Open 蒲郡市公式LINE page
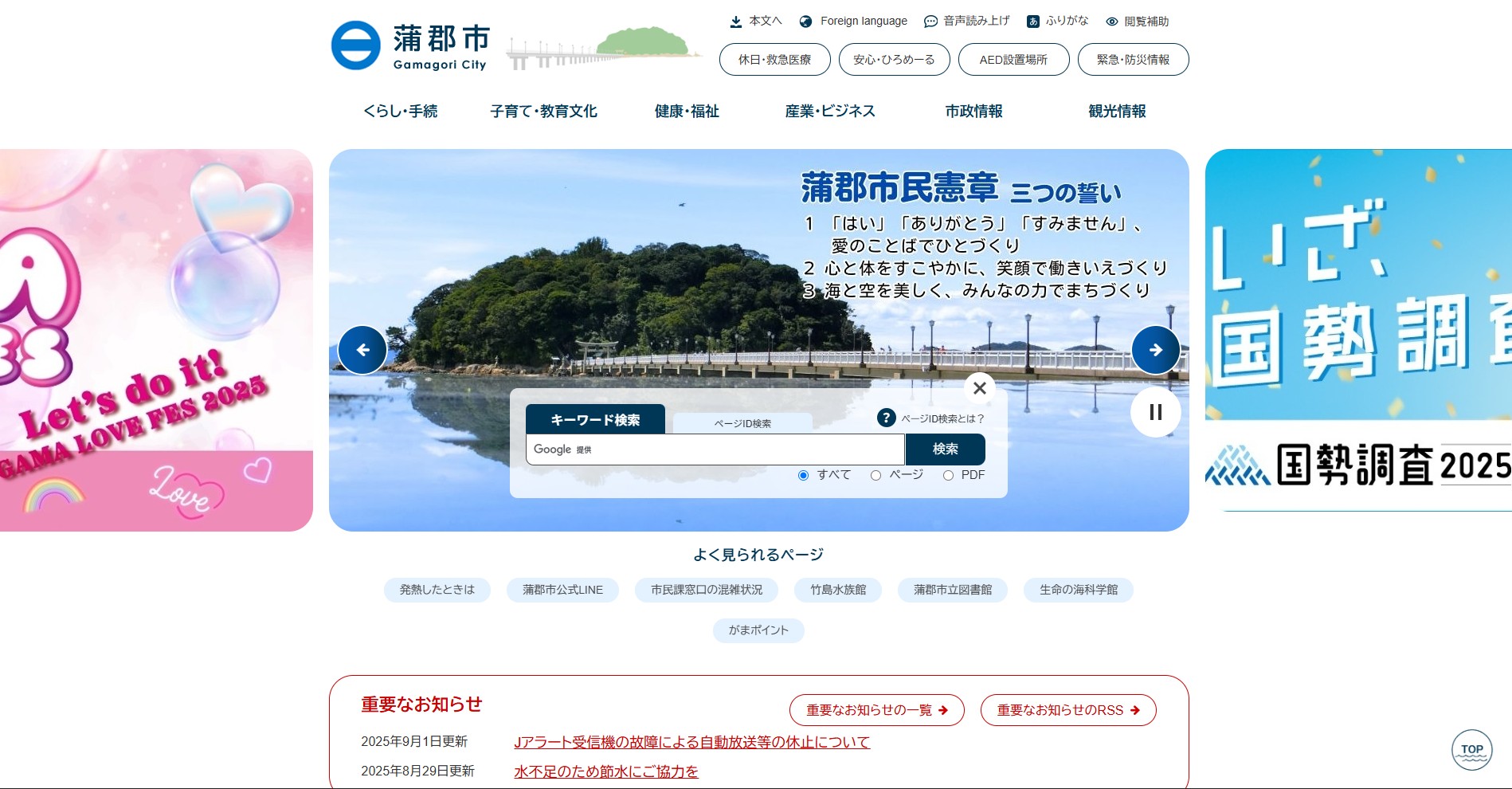 point(562,590)
